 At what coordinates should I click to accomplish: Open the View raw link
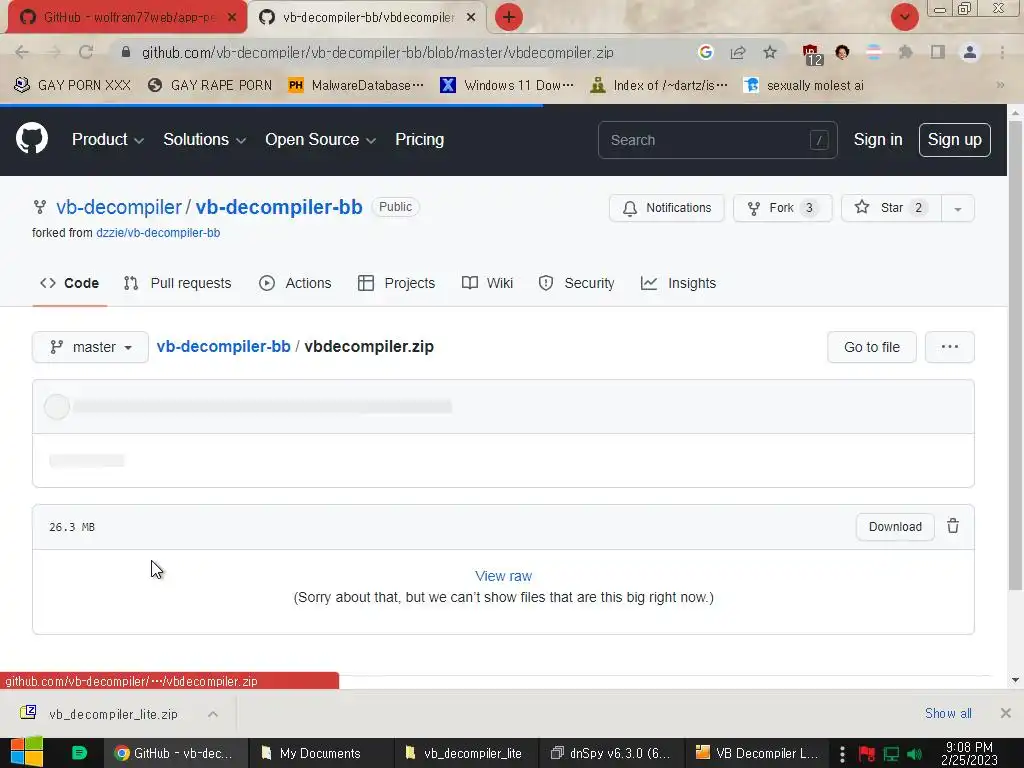504,576
